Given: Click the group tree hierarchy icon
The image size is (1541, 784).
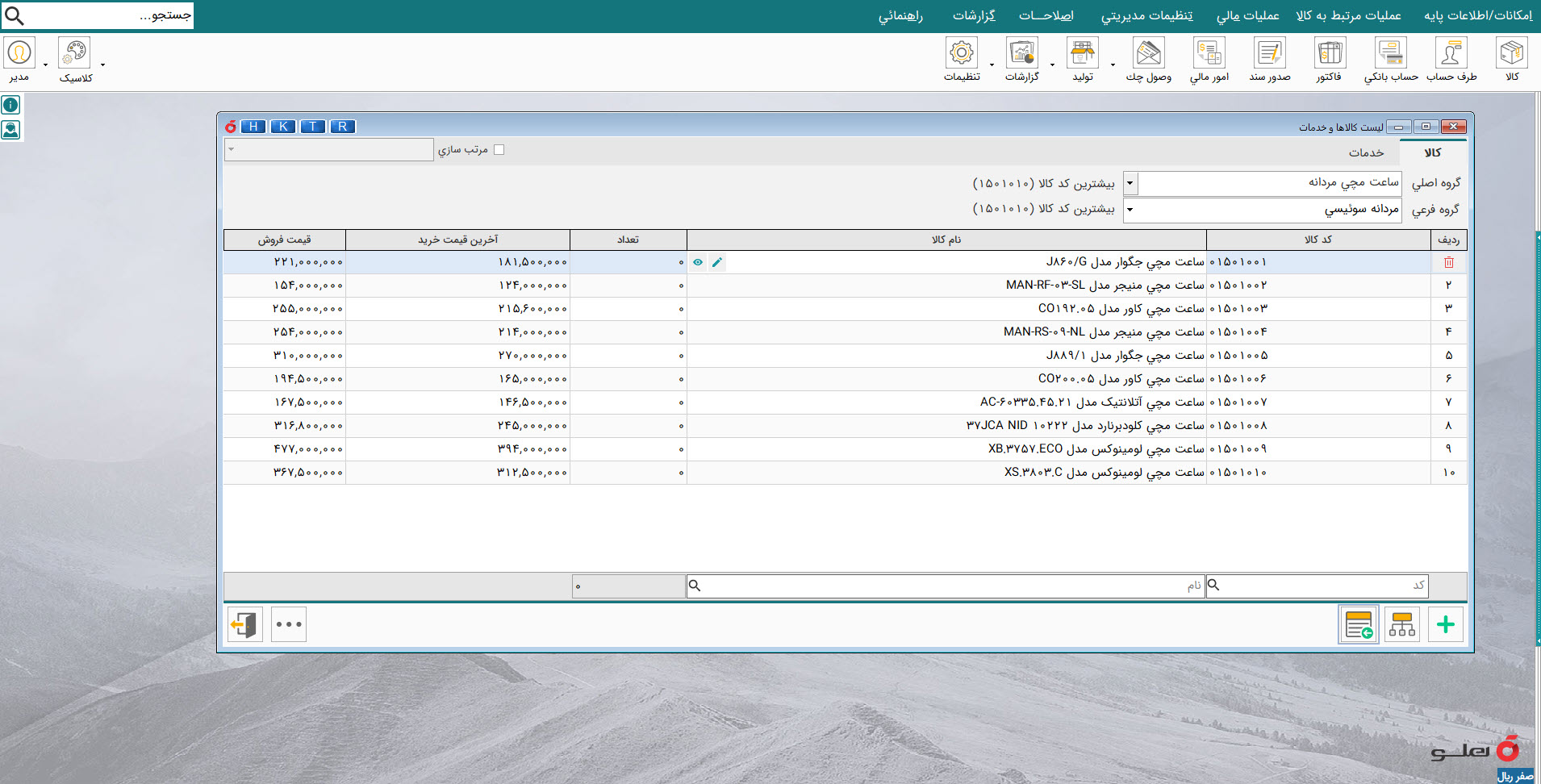Looking at the screenshot, I should pos(1402,624).
